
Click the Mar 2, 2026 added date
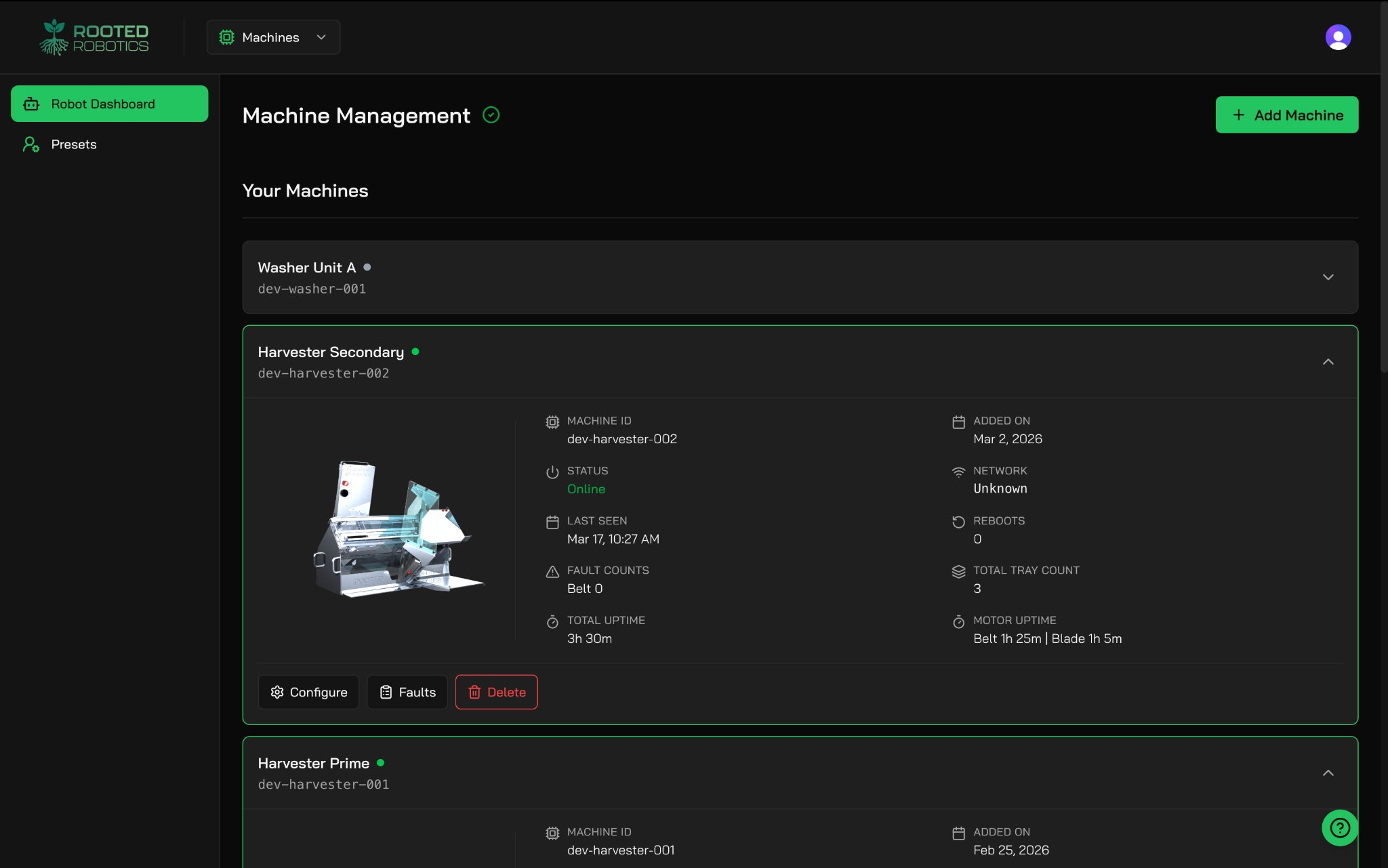click(1007, 439)
